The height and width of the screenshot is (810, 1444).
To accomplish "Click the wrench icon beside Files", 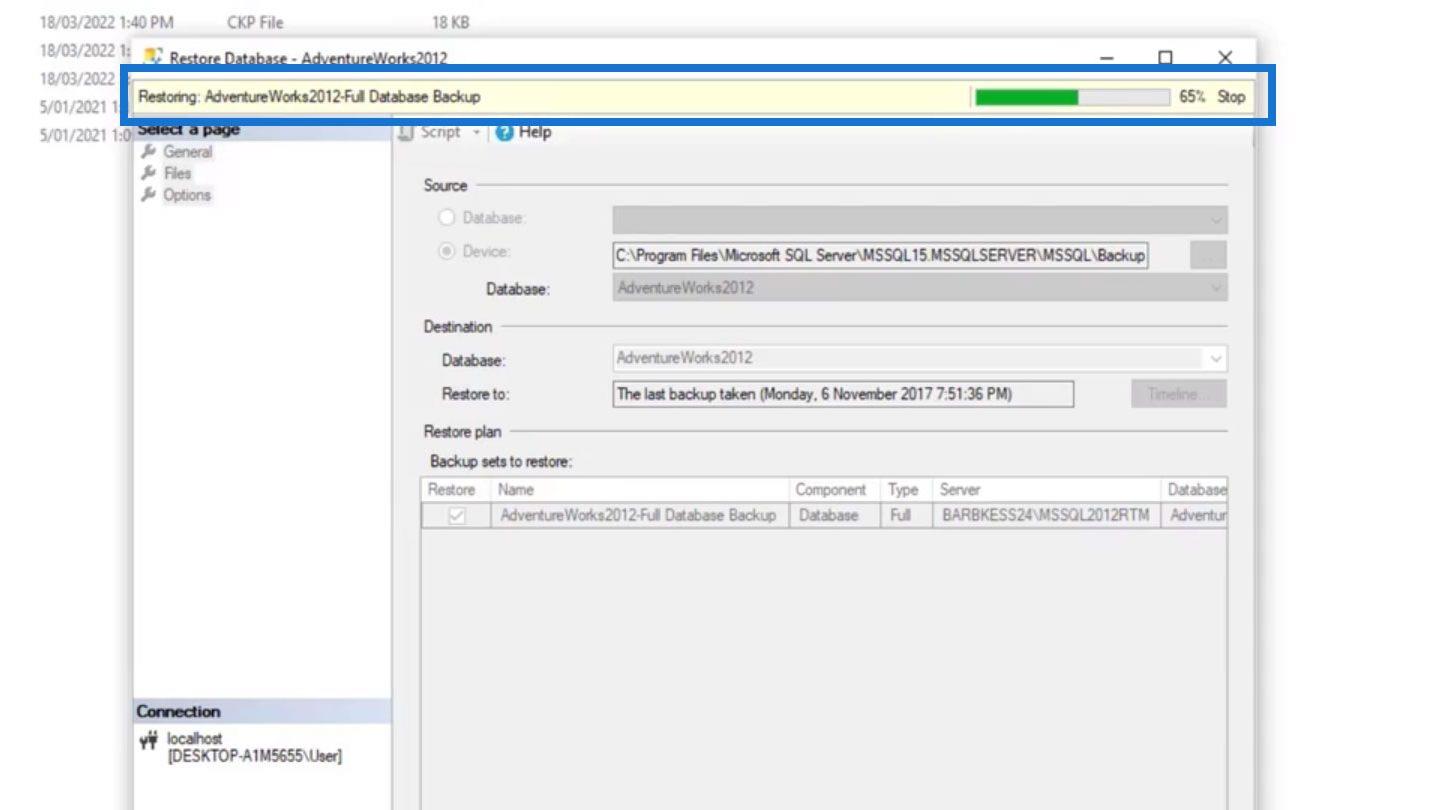I will click(x=150, y=173).
